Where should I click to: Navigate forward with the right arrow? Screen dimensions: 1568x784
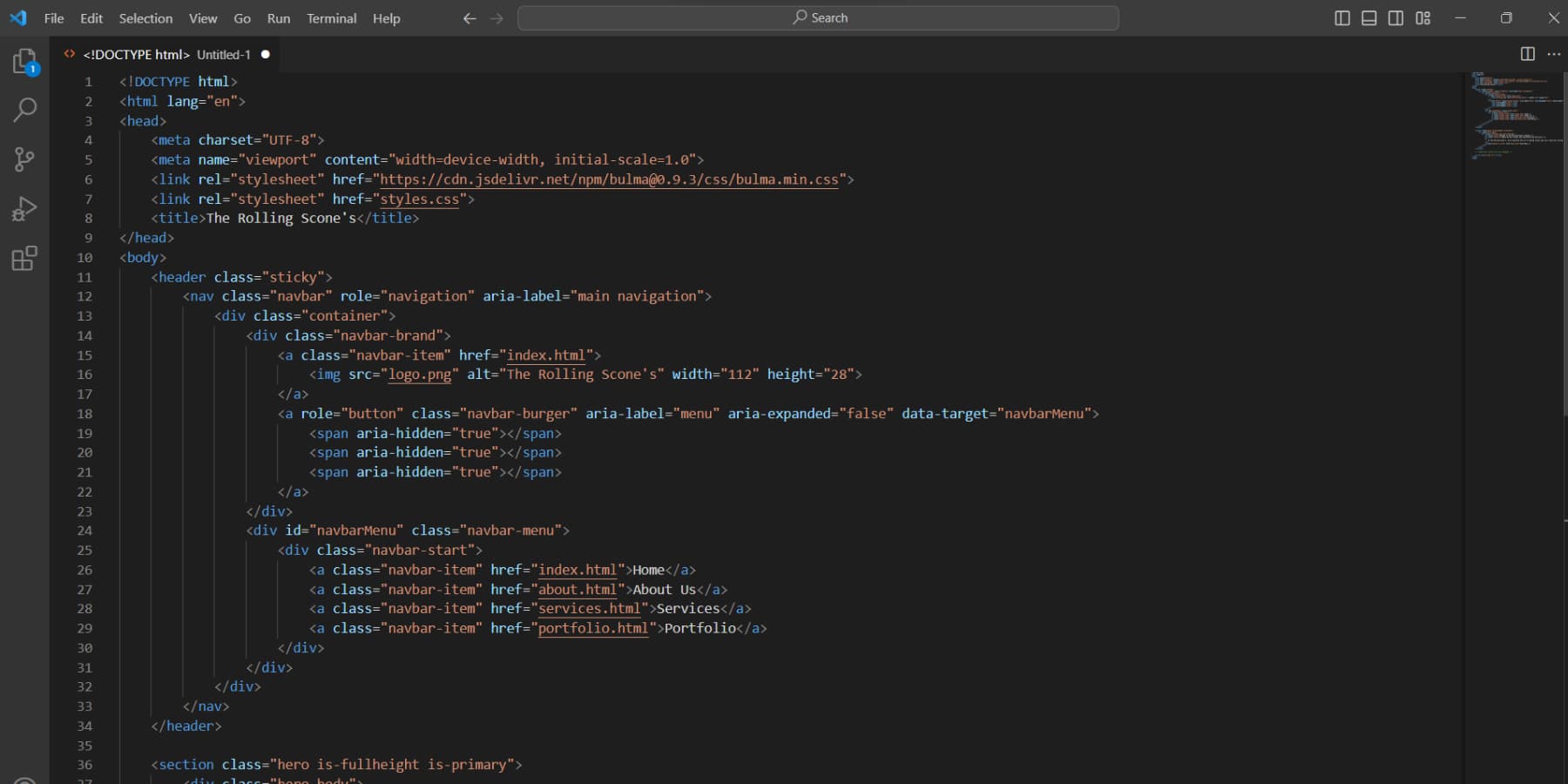[x=496, y=17]
